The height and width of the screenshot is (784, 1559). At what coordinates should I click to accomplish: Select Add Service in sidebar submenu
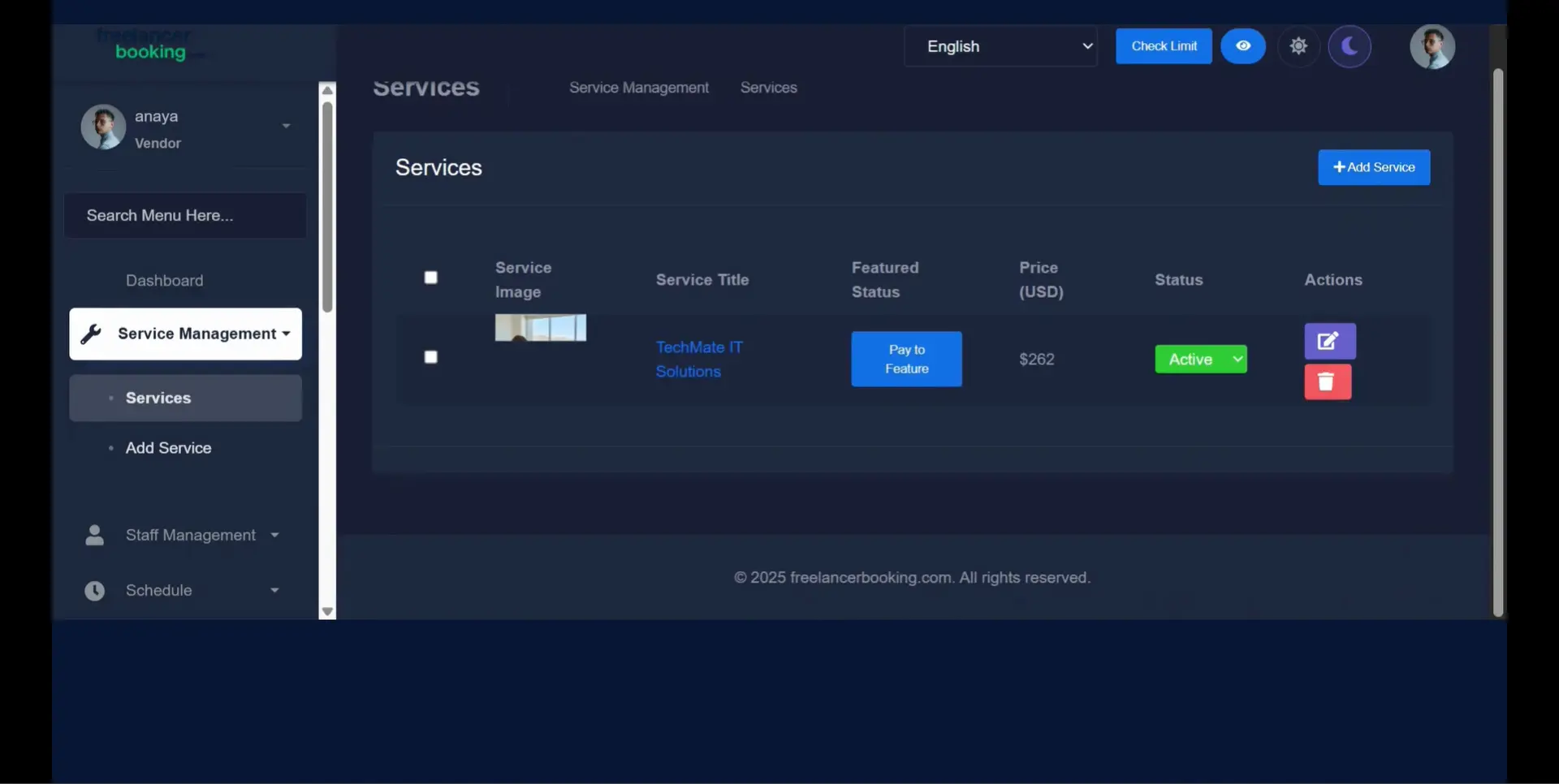click(168, 448)
